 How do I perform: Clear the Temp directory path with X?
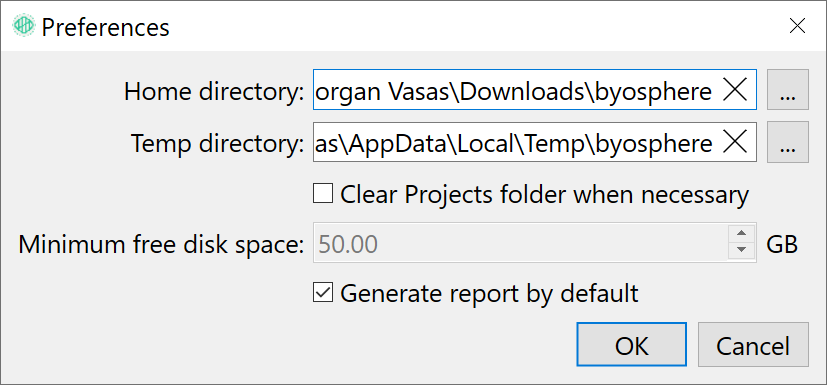click(735, 142)
